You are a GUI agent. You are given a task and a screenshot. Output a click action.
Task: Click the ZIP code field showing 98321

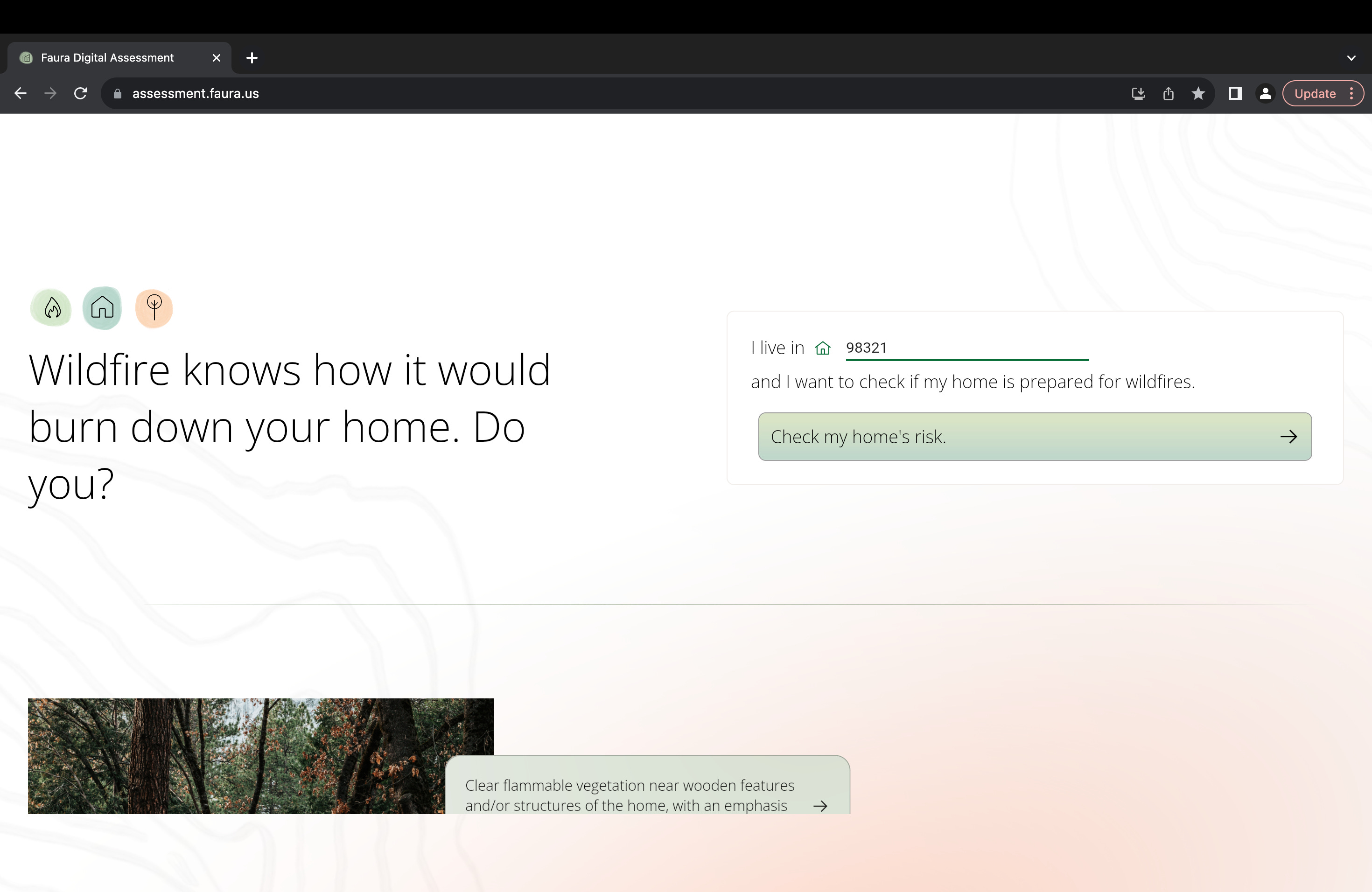pos(966,348)
